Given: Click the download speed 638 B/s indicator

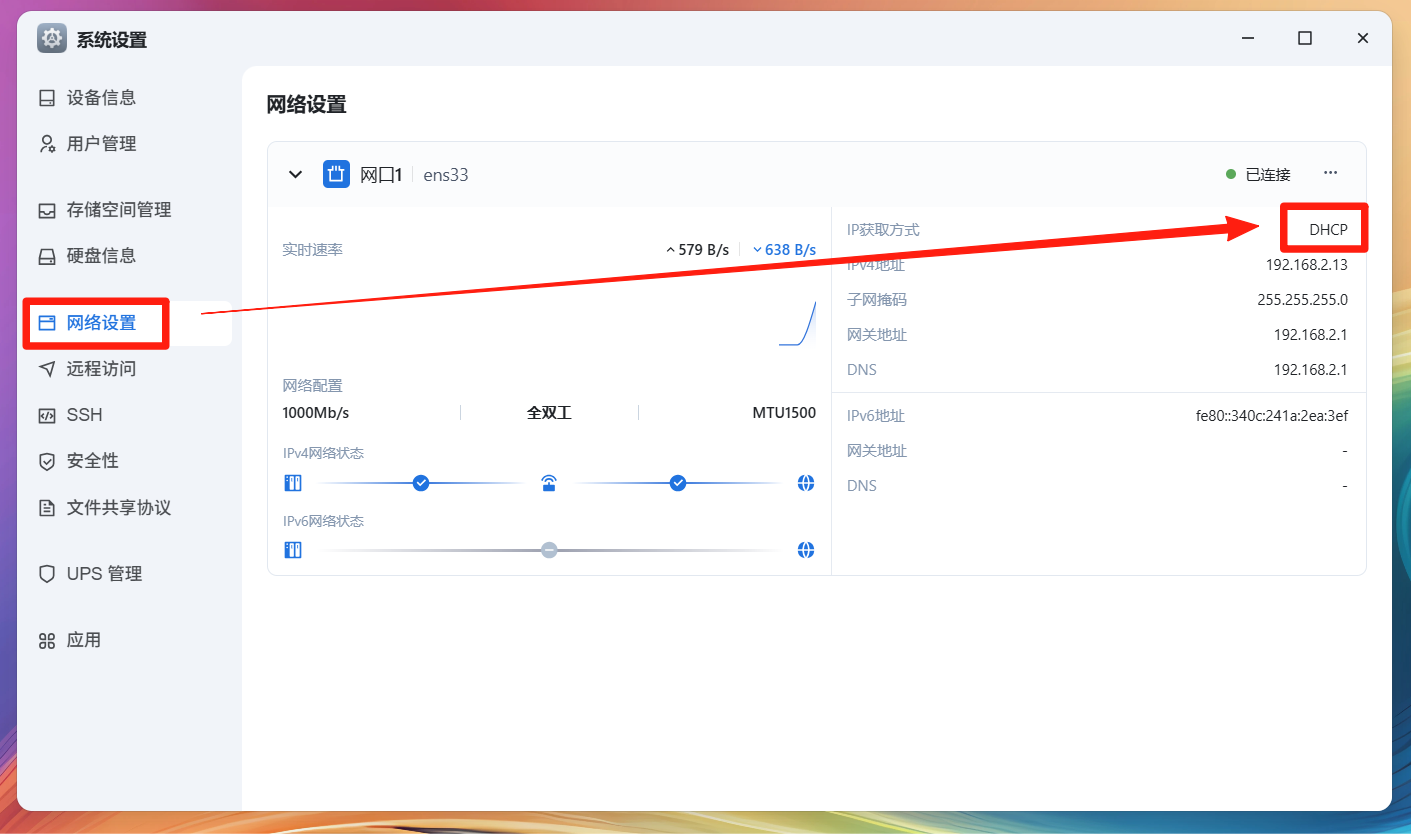Looking at the screenshot, I should pos(784,250).
